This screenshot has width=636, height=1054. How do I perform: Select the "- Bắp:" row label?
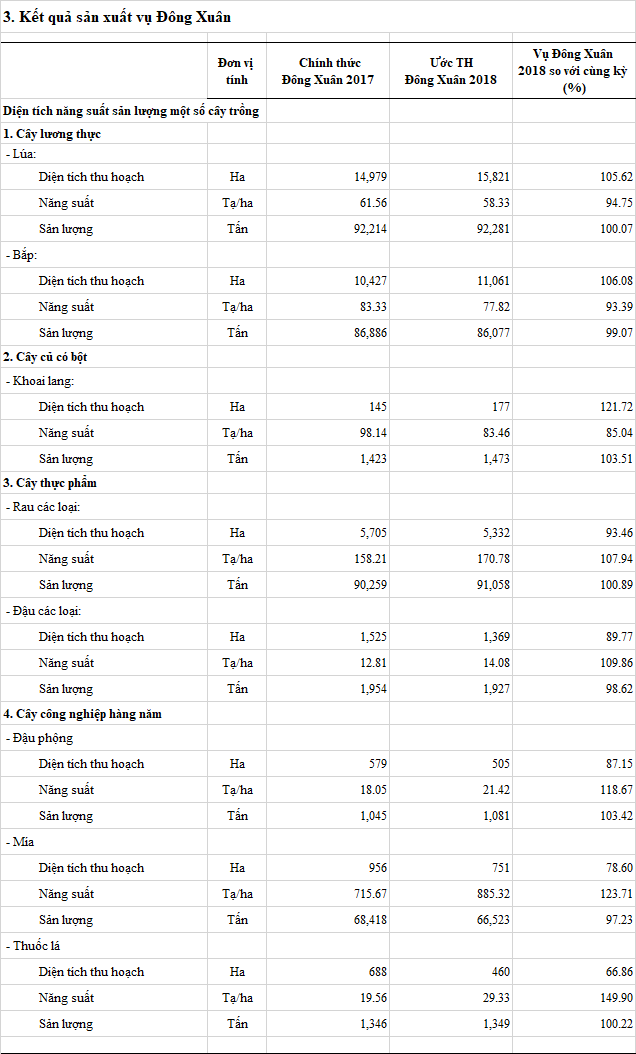pos(22,255)
